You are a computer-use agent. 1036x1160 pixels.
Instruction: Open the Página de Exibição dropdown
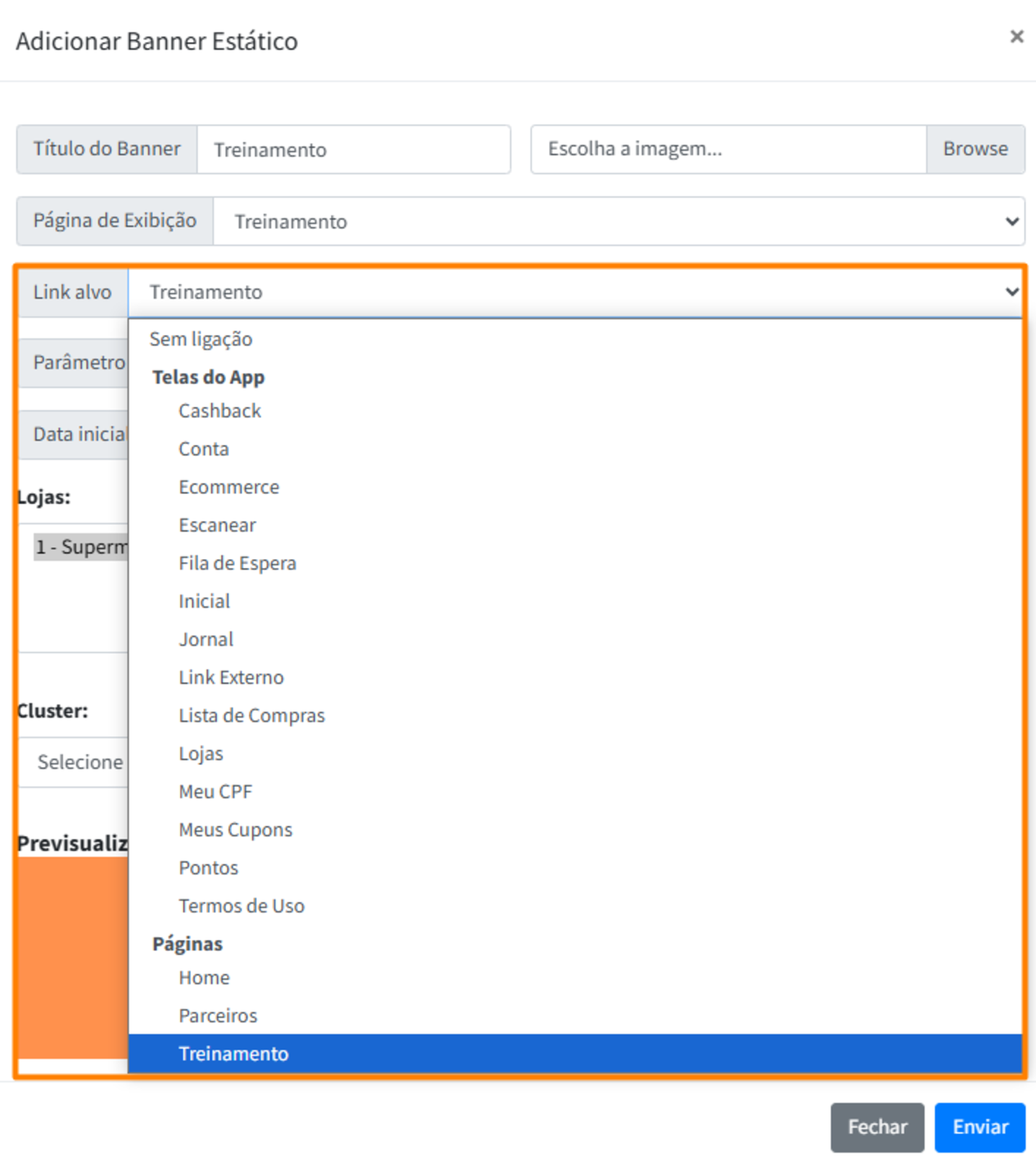(x=618, y=222)
